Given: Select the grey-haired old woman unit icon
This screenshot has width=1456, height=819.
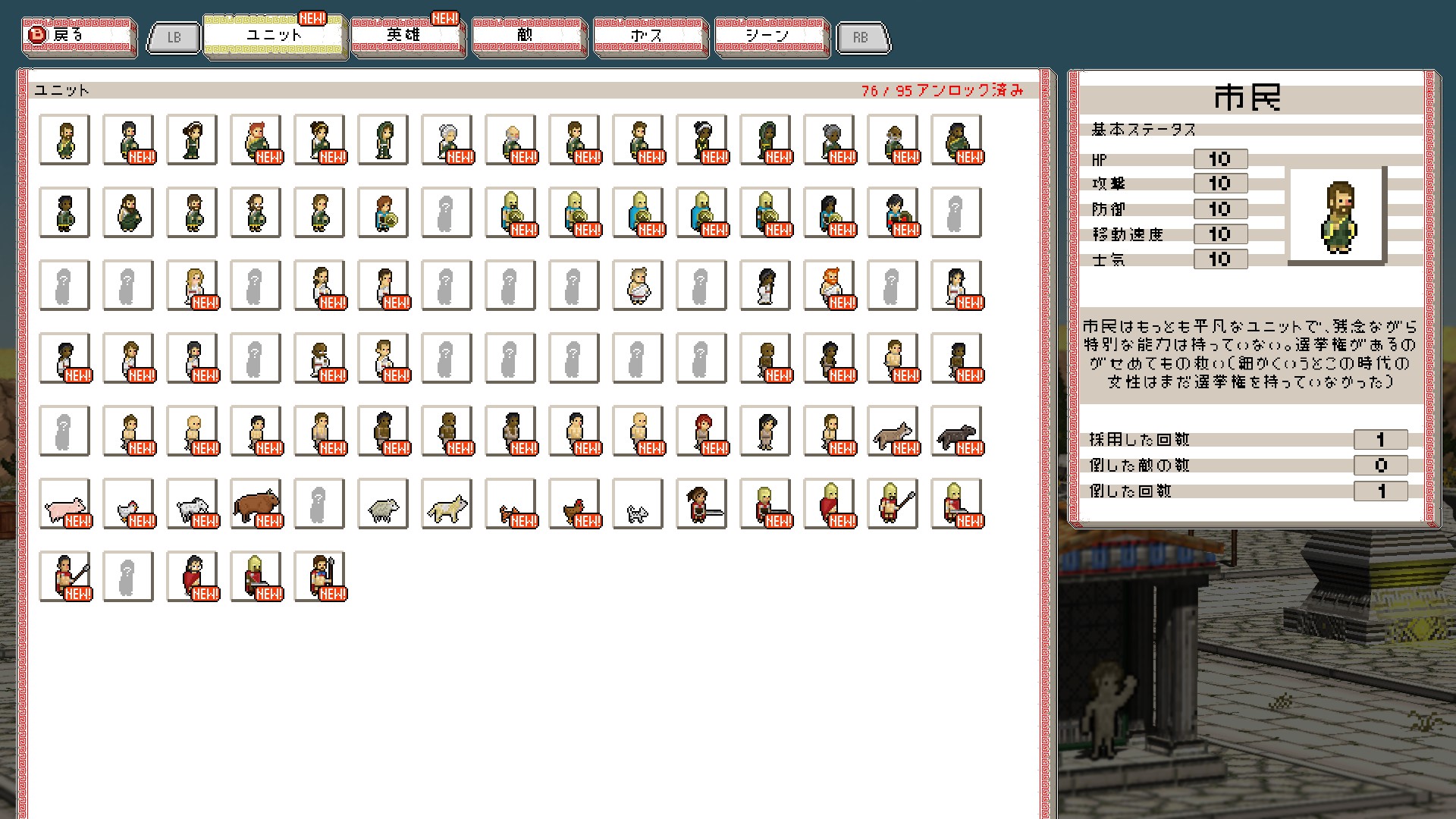Looking at the screenshot, I should click(x=446, y=140).
